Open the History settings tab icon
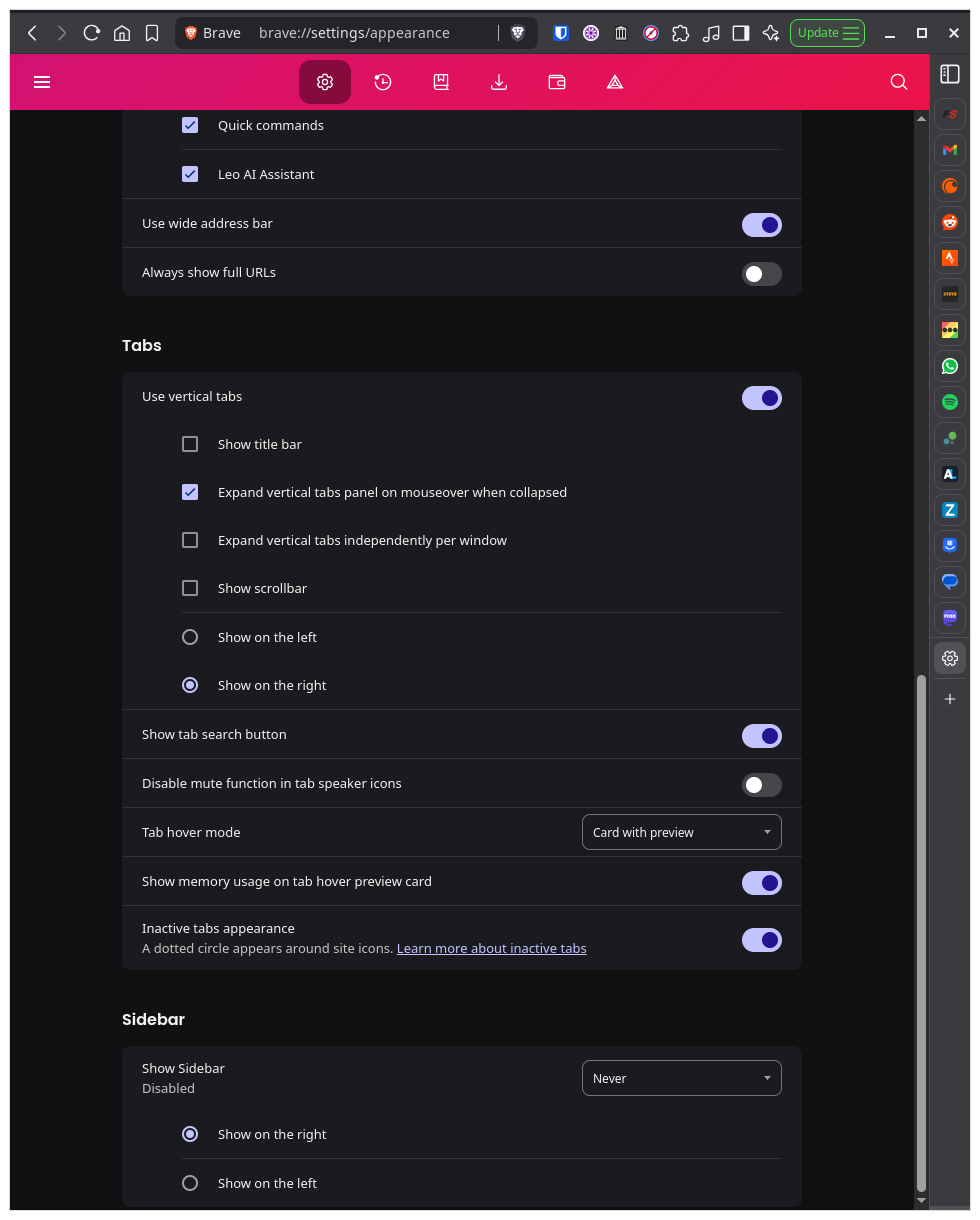 pyautogui.click(x=383, y=82)
